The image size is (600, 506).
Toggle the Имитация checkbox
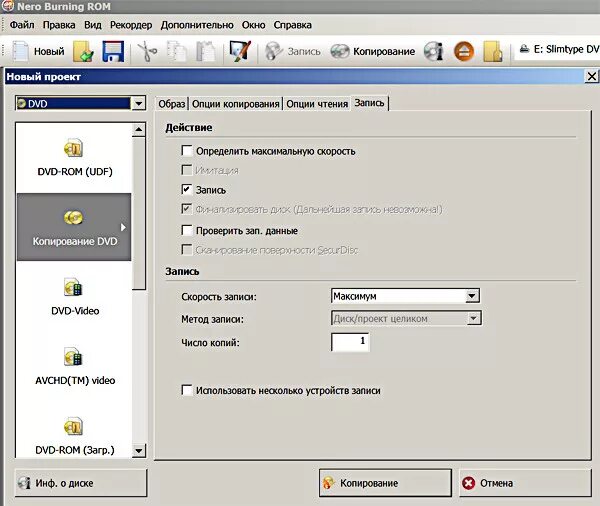187,170
